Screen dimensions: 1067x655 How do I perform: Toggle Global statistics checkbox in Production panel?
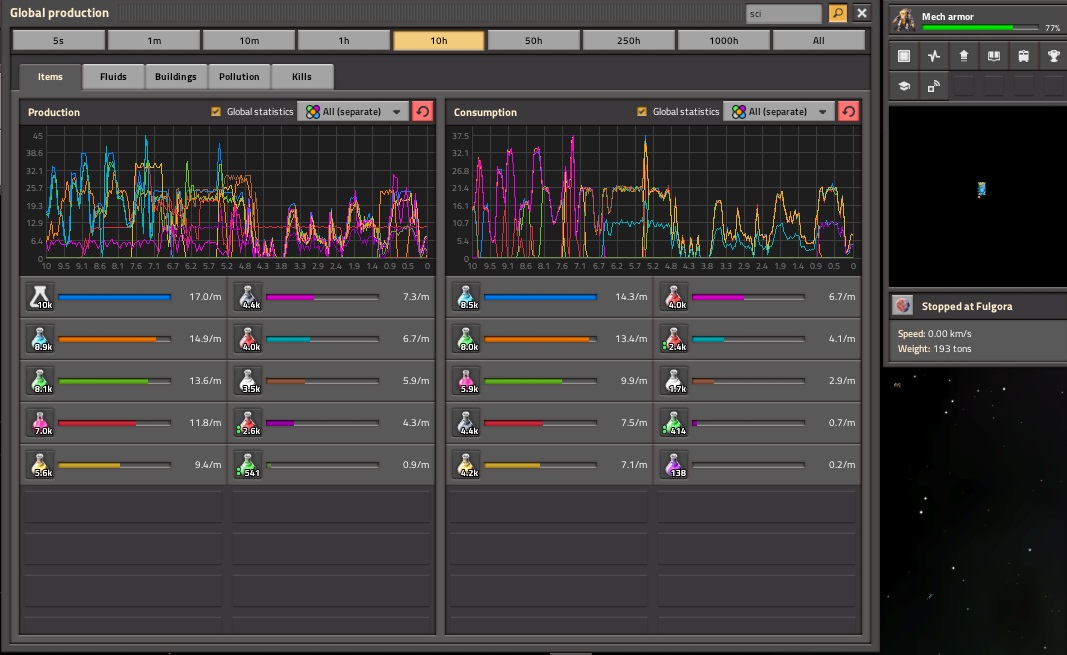(x=216, y=112)
